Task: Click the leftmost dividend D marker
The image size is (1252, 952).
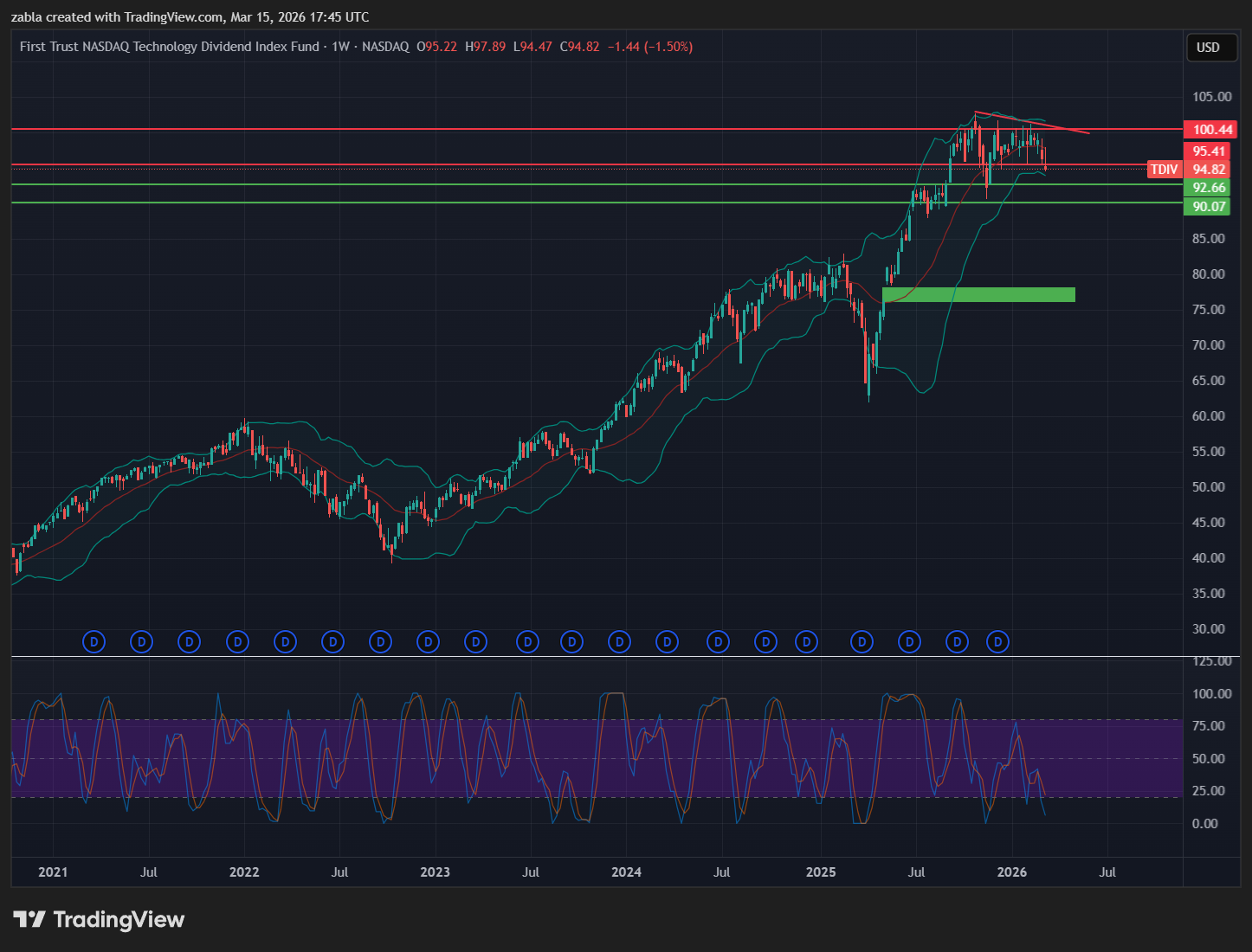Action: click(x=94, y=642)
